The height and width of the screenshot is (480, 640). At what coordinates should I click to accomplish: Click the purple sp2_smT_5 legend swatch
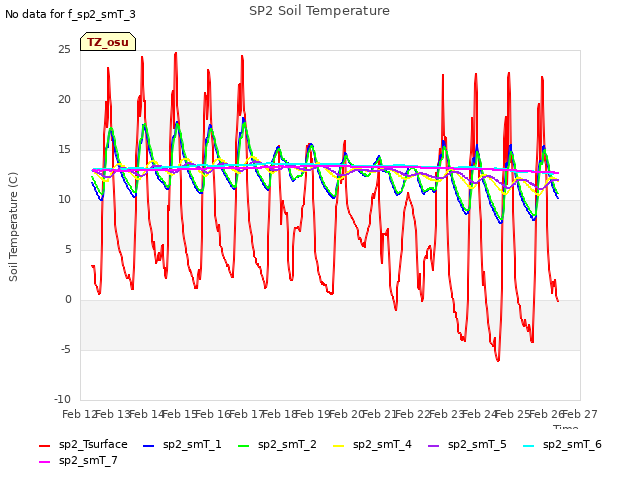pyautogui.click(x=433, y=446)
